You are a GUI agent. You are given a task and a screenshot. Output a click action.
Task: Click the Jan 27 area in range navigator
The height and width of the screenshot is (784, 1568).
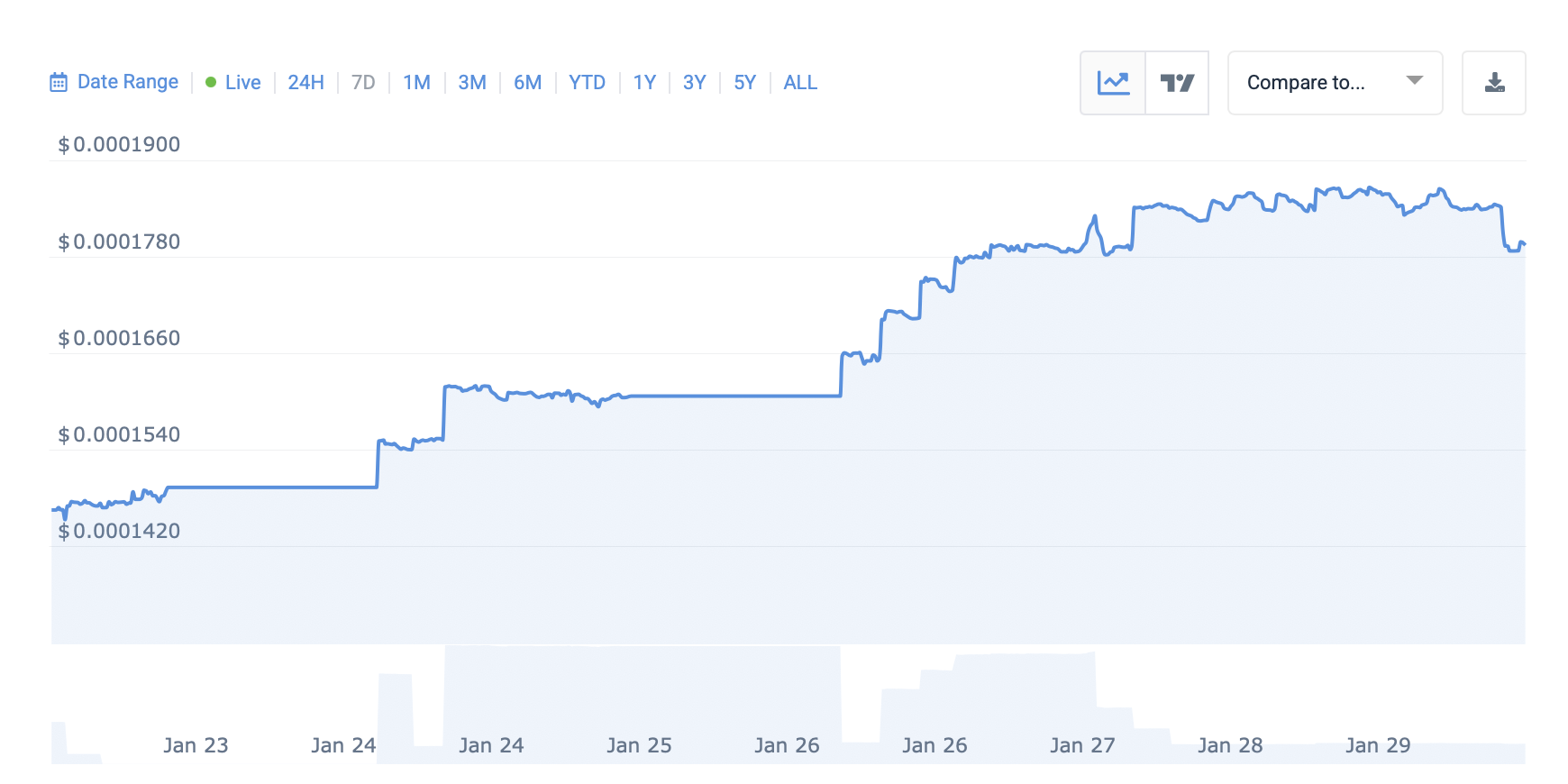1082,744
